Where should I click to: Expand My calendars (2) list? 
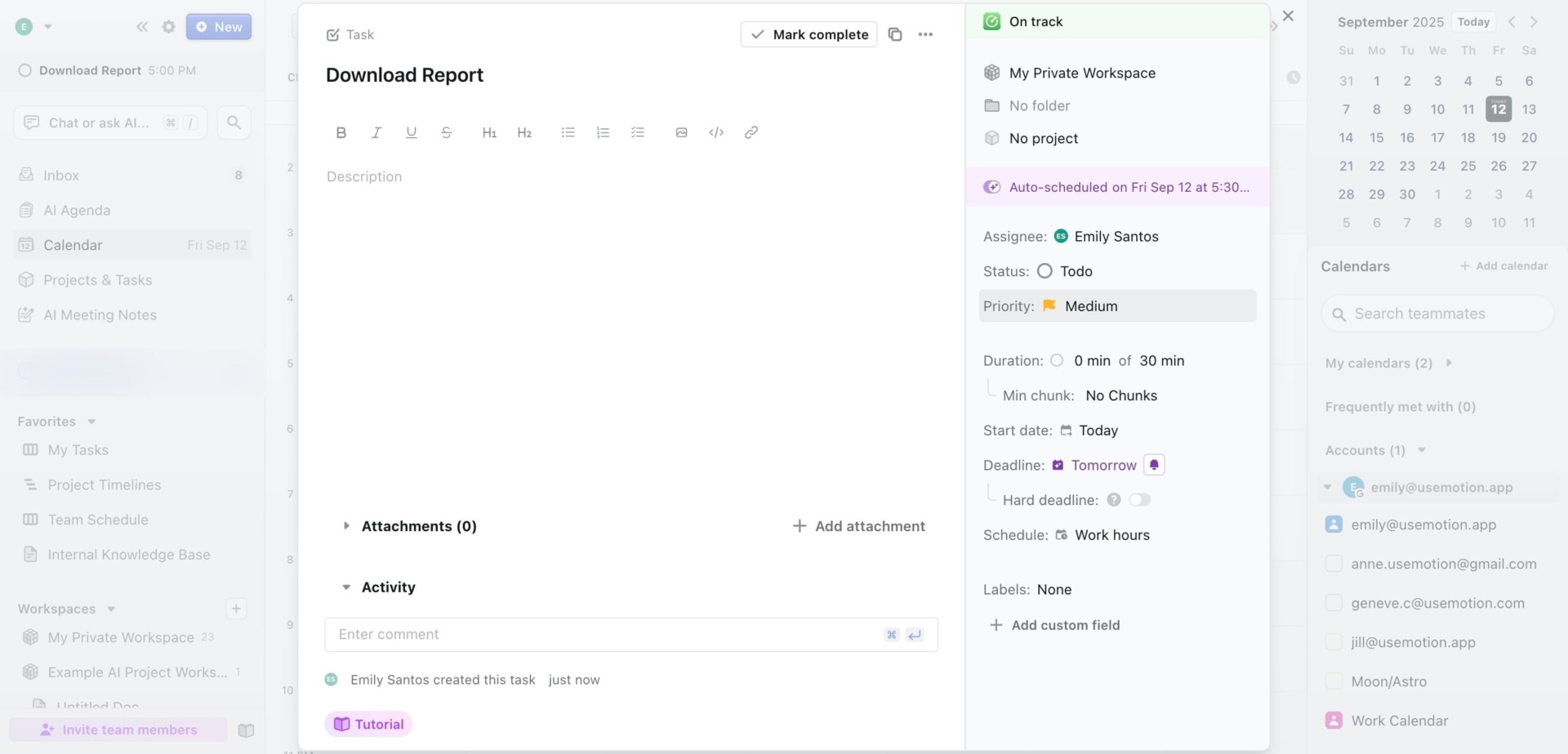tap(1449, 363)
